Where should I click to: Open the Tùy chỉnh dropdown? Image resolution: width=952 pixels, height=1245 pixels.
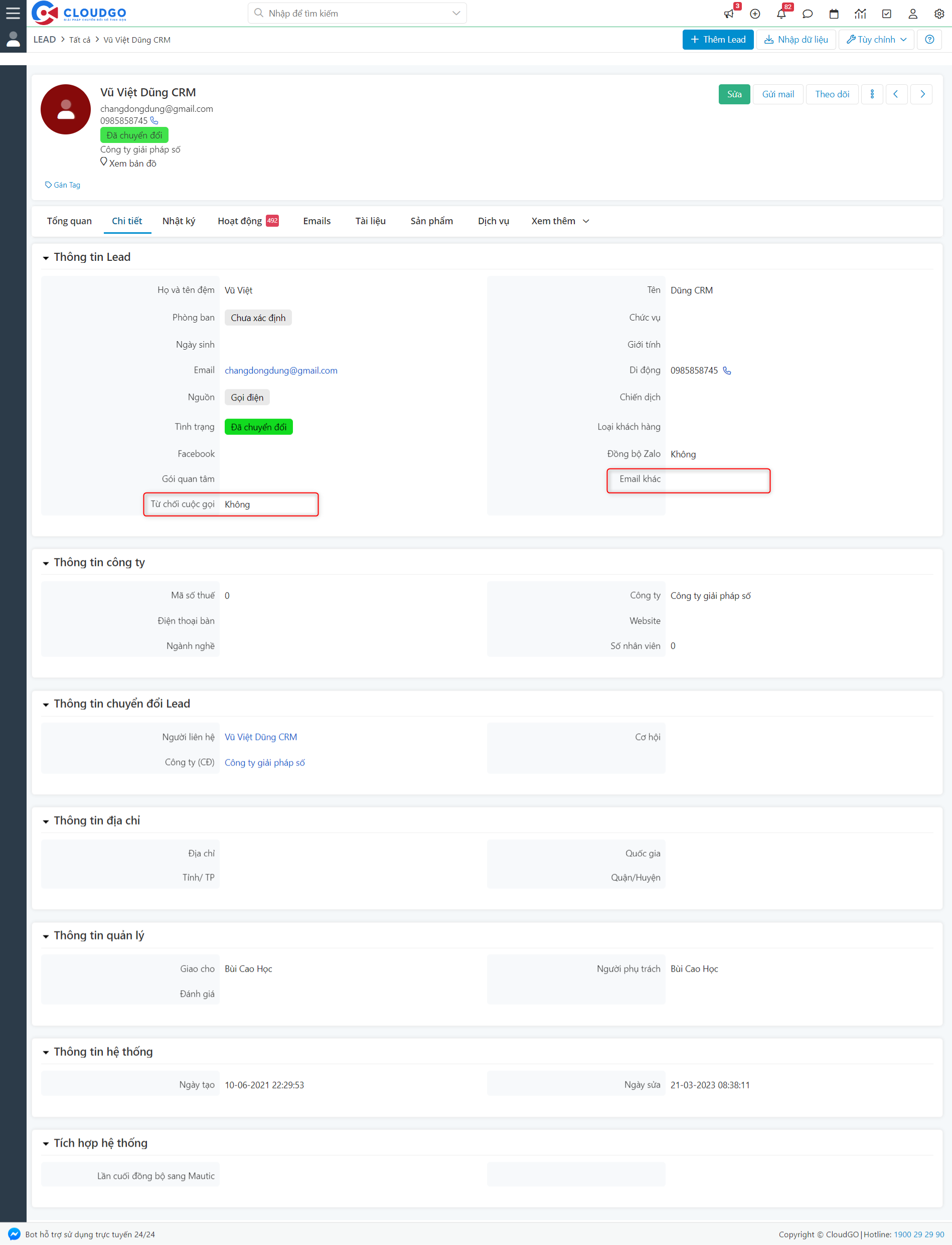[875, 39]
